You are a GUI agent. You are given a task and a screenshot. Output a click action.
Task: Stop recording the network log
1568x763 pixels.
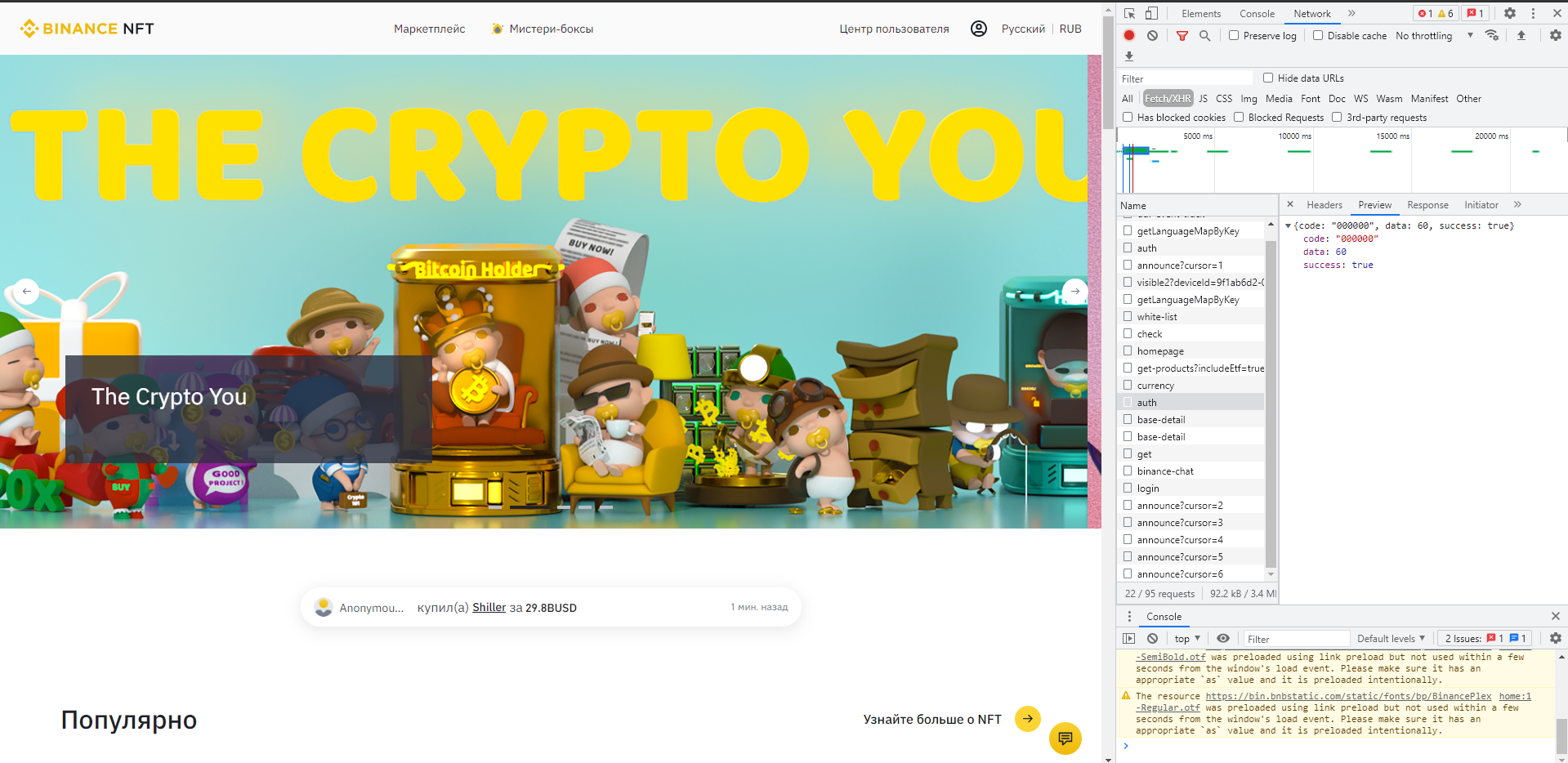pos(1129,35)
